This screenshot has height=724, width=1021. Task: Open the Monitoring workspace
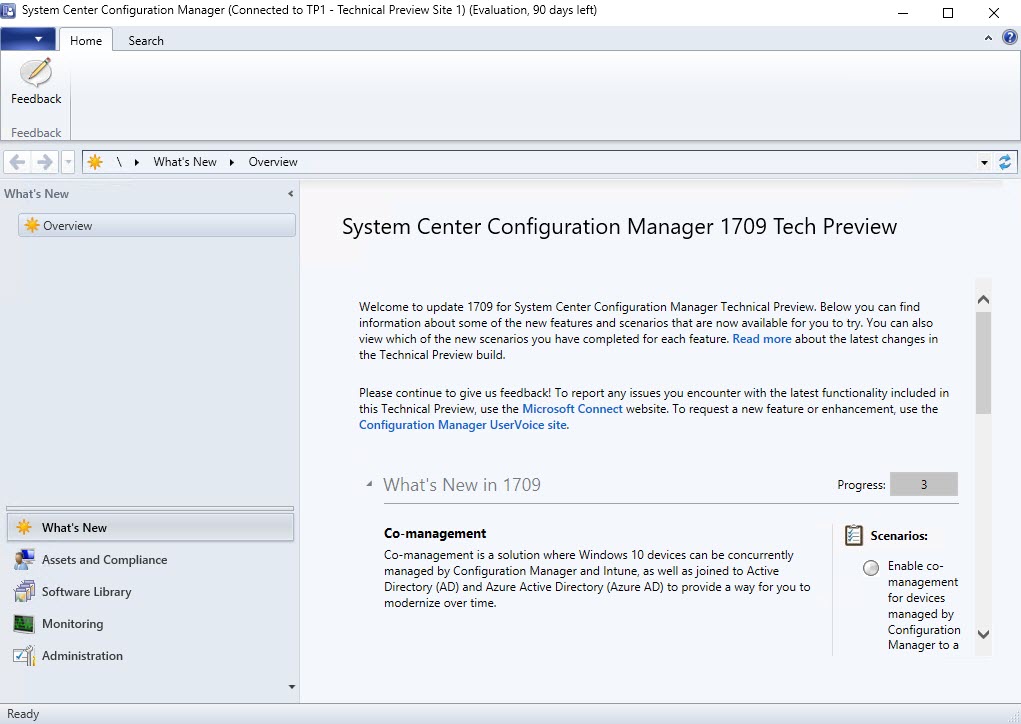pos(150,623)
